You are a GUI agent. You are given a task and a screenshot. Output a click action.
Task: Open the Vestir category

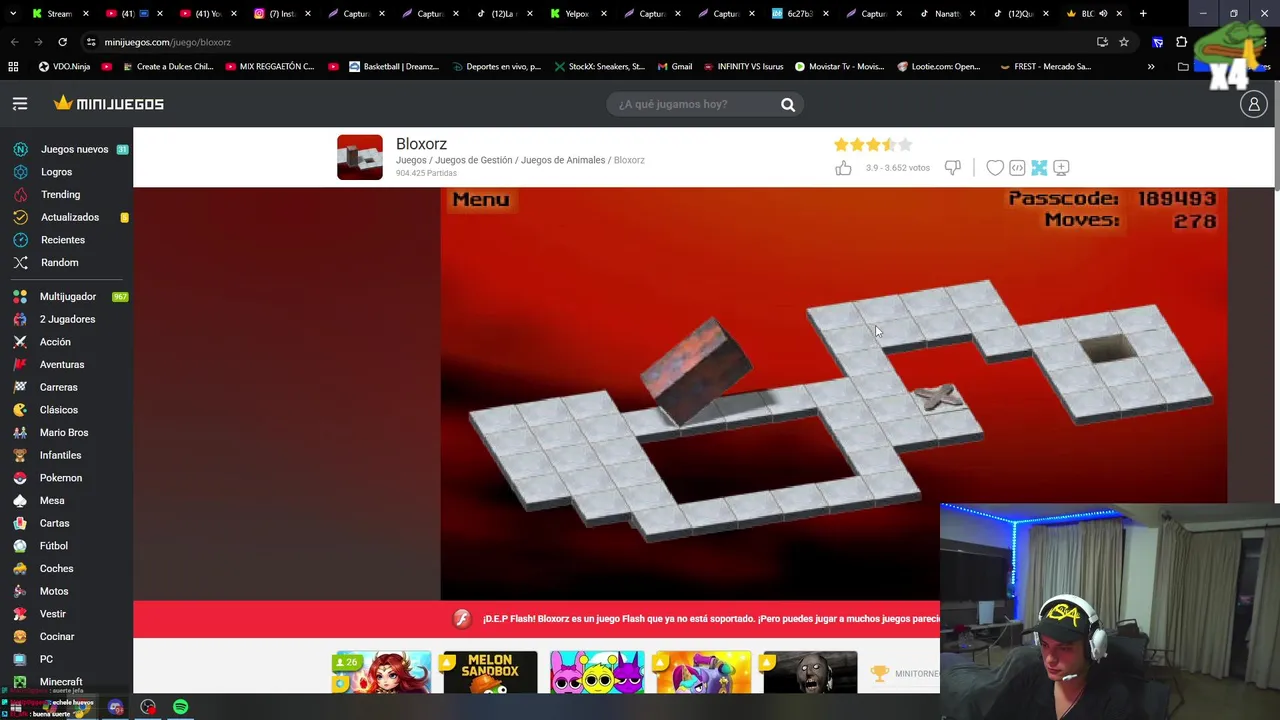[52, 614]
